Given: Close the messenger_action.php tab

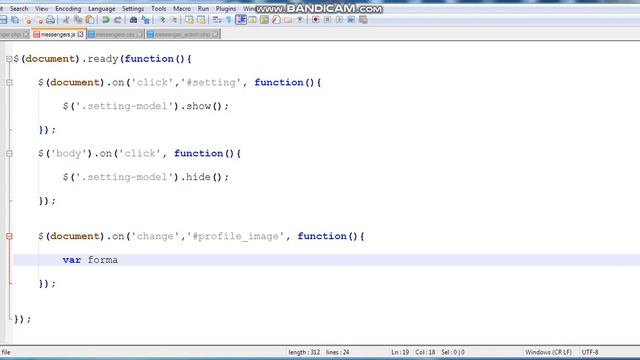Looking at the screenshot, I should [x=216, y=34].
